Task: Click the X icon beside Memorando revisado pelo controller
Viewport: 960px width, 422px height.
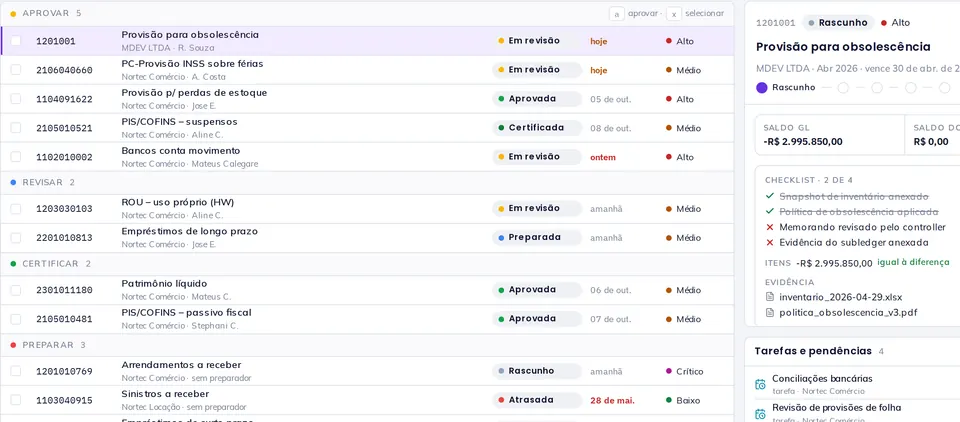Action: 770,227
